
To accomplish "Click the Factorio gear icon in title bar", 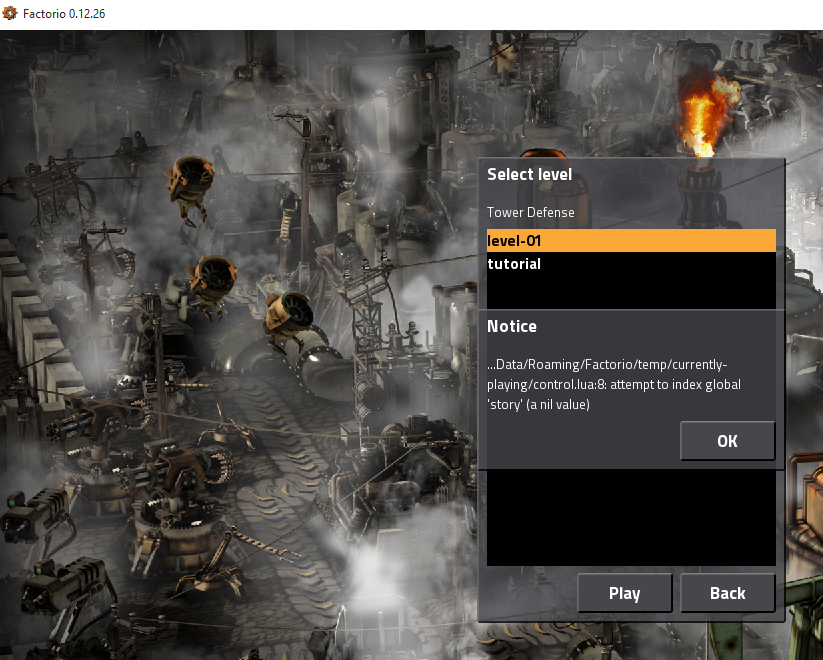I will (x=10, y=13).
